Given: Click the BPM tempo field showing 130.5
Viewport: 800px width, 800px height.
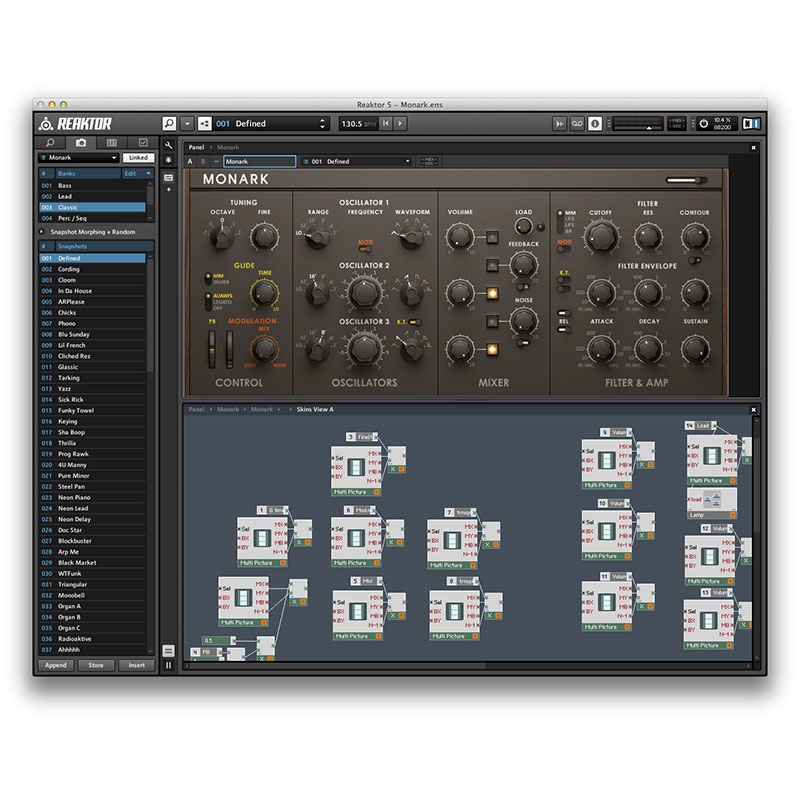Looking at the screenshot, I should [353, 124].
